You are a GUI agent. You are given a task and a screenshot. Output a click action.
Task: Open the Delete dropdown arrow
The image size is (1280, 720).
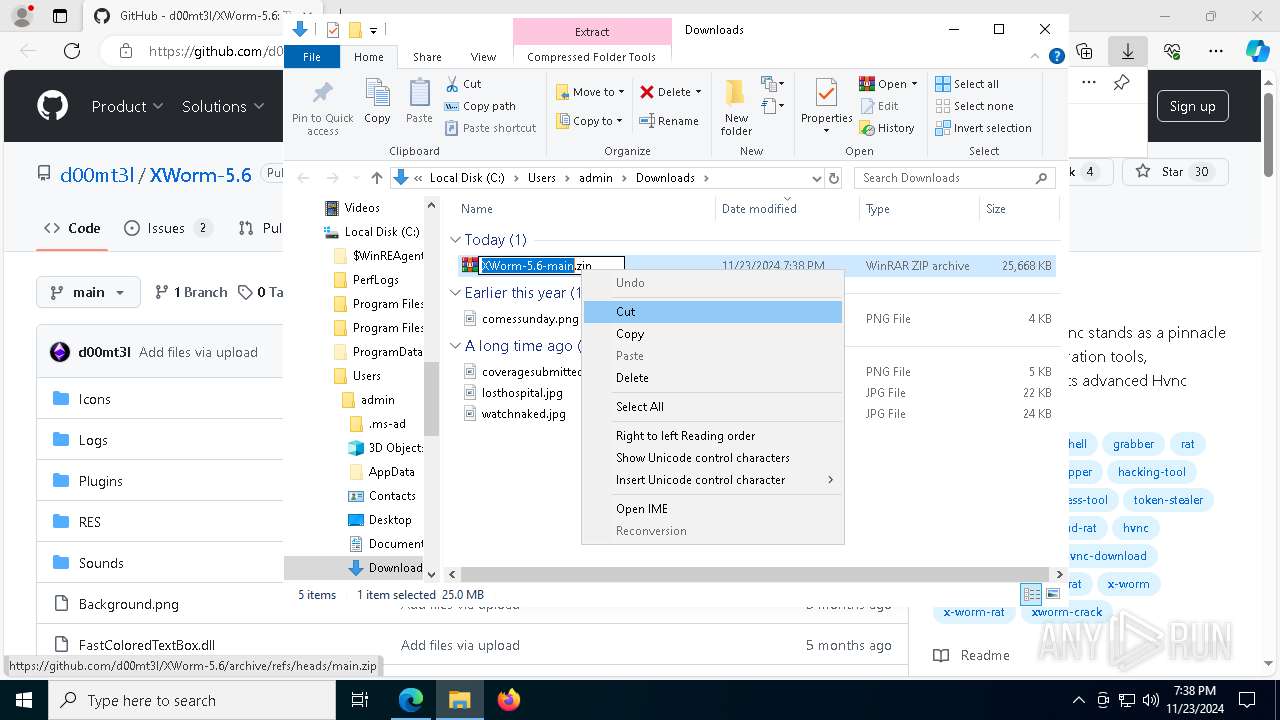[x=698, y=92]
